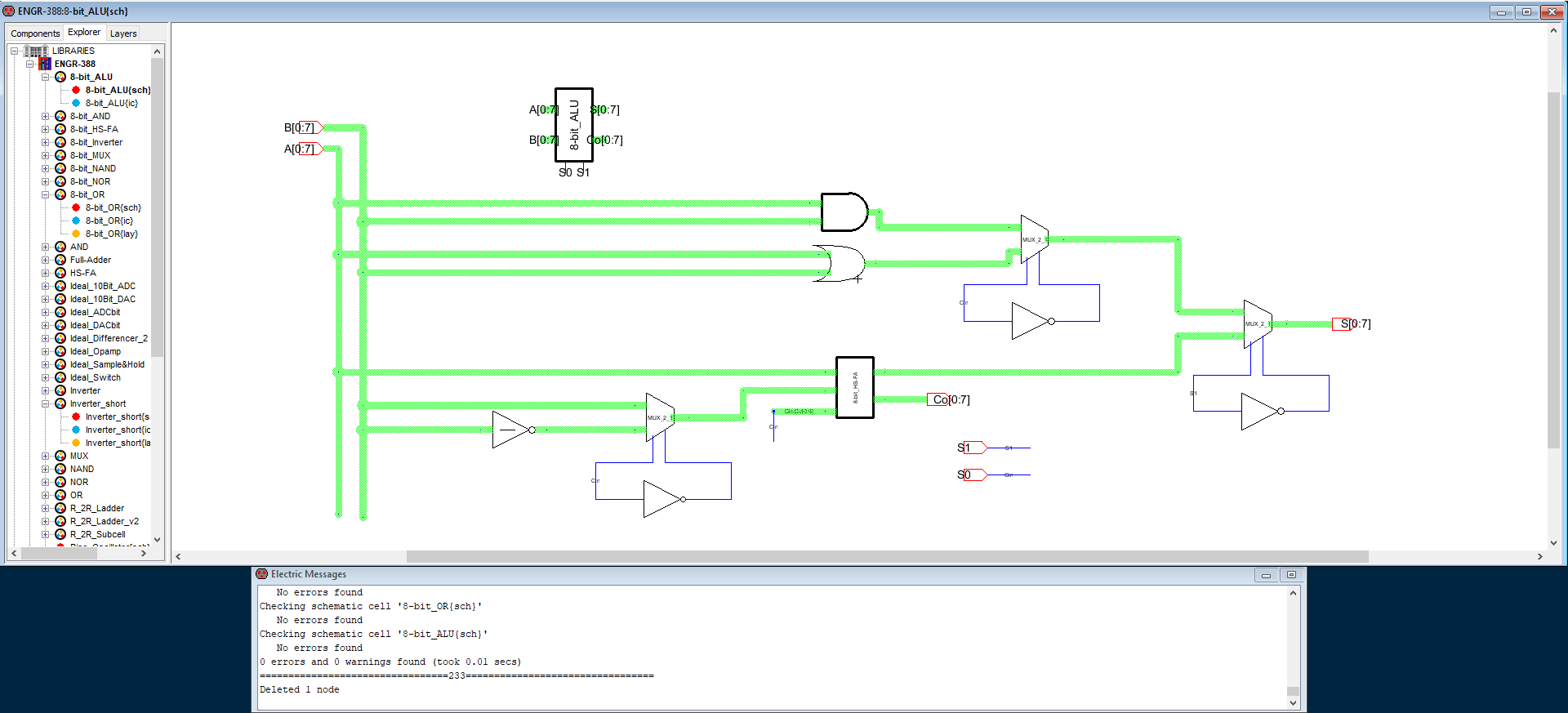Select the 8-bit_OR{ic} blue icon-view icon
This screenshot has width=1568, height=713.
pyautogui.click(x=76, y=221)
